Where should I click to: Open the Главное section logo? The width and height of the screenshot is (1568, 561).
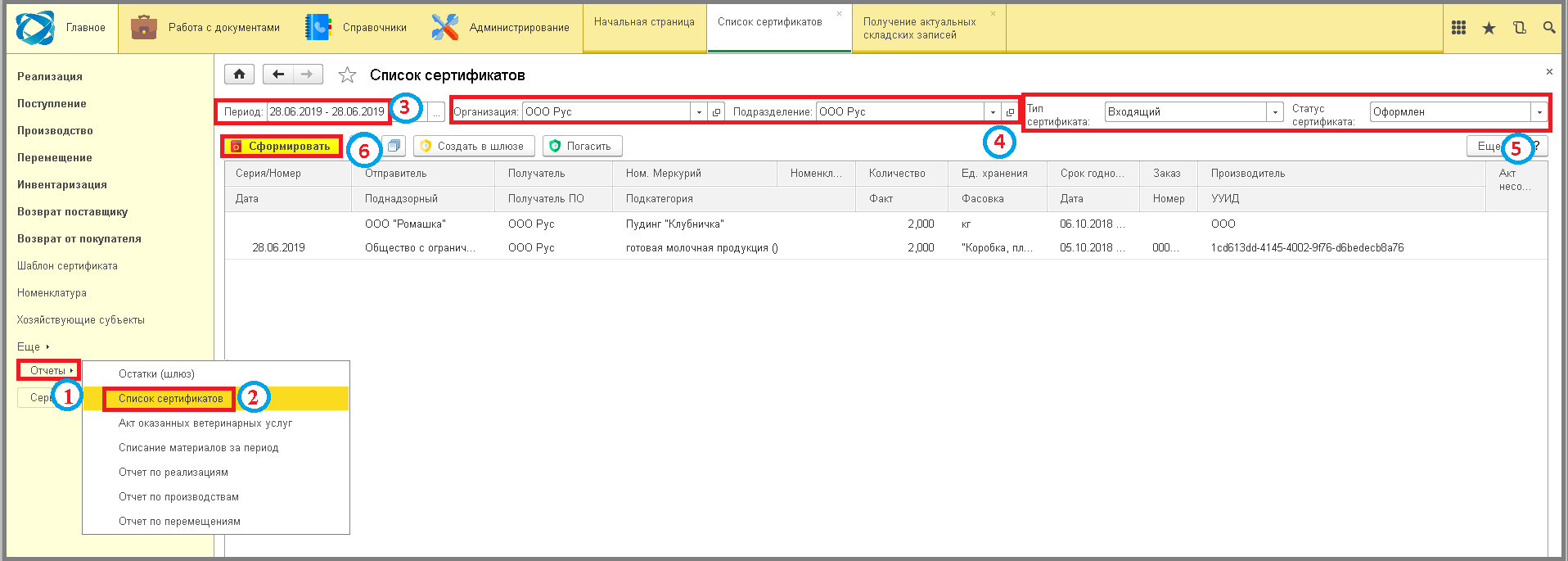[x=35, y=28]
